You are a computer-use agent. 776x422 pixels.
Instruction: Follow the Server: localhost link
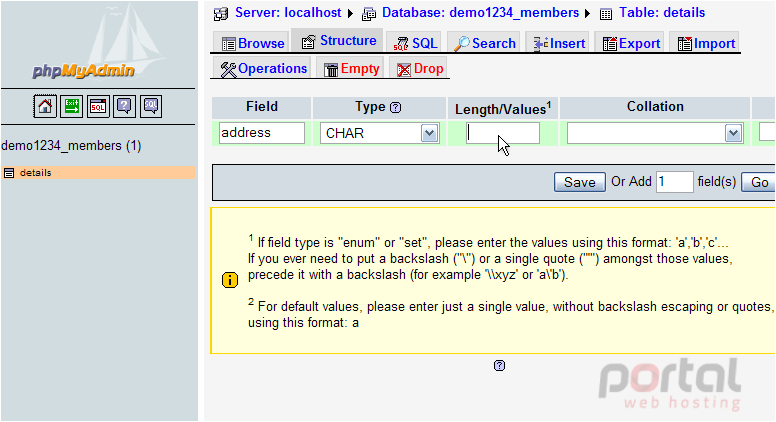pyautogui.click(x=288, y=12)
